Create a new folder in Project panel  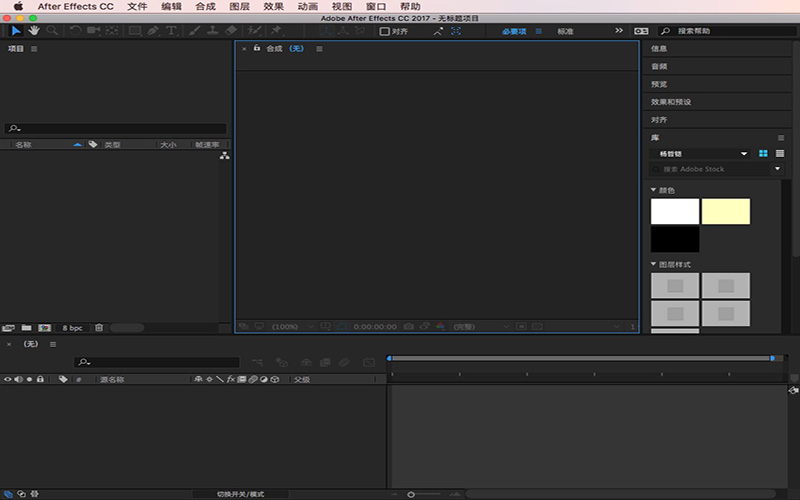tap(27, 328)
